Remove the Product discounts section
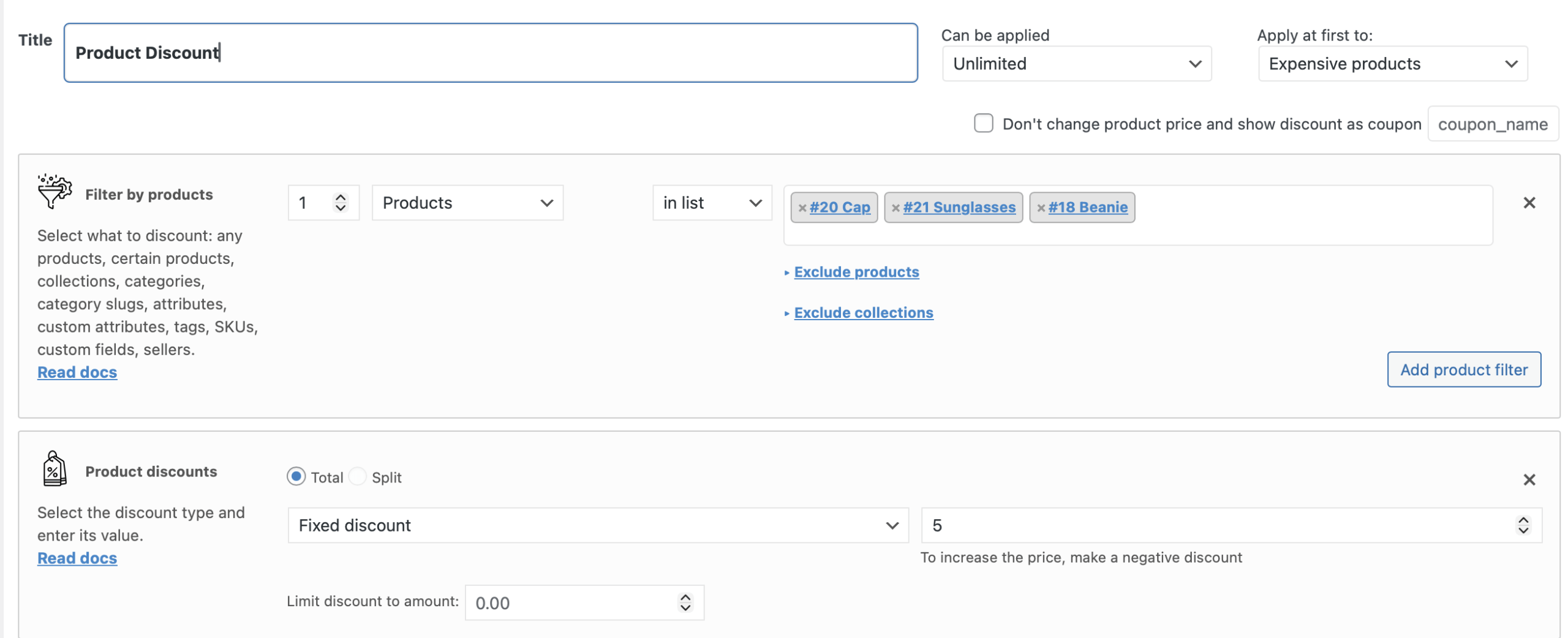 click(x=1529, y=479)
